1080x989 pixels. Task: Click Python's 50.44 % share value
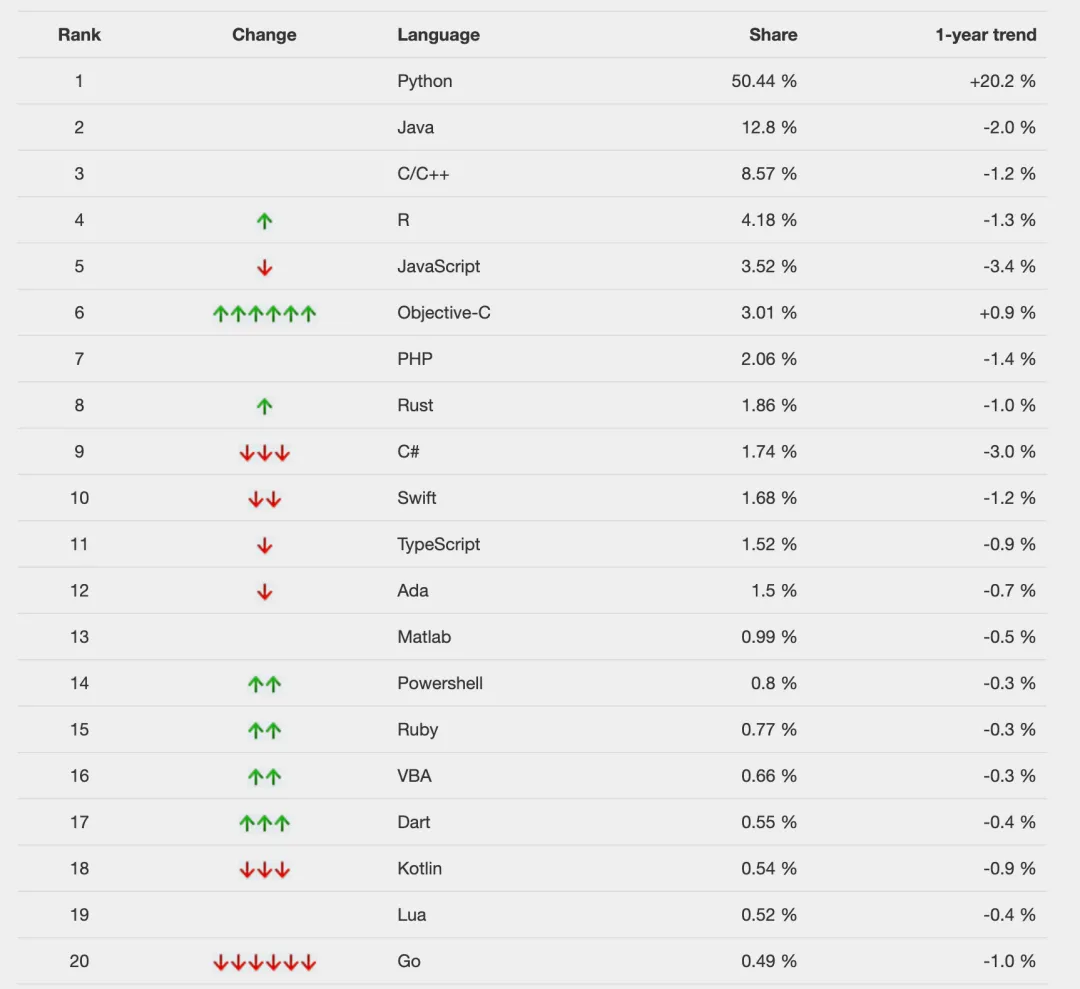pos(764,81)
